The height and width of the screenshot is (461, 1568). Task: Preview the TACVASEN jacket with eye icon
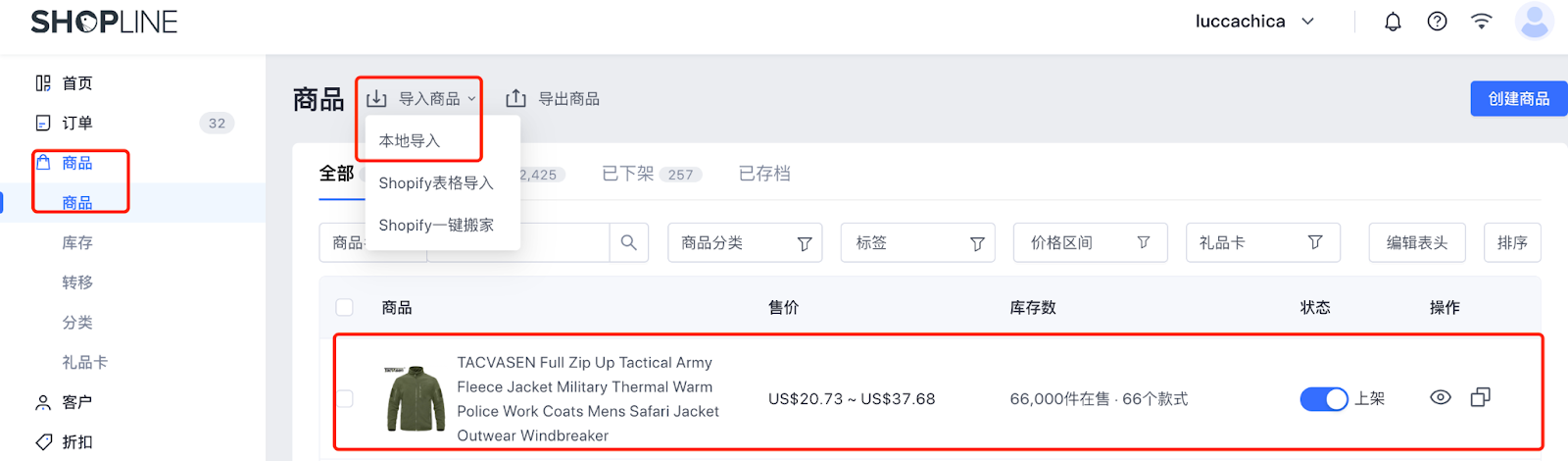(x=1441, y=397)
